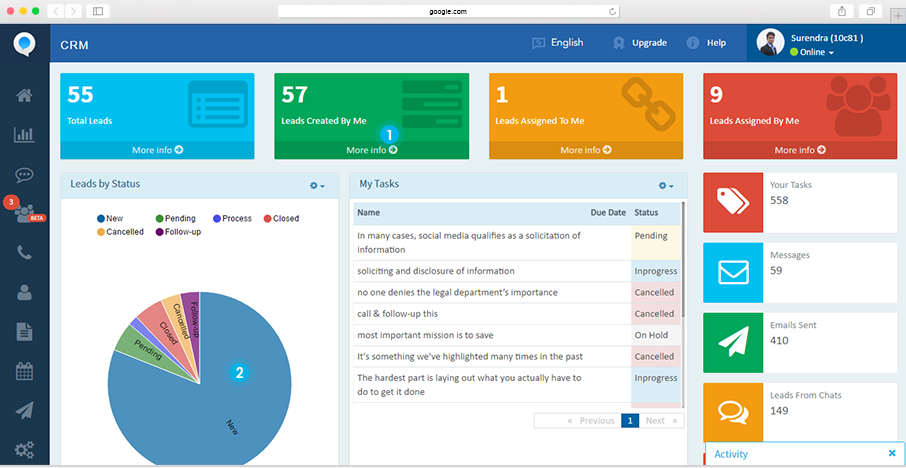This screenshot has width=906, height=468.
Task: Open the chat bubble sidebar icon
Action: coord(24,174)
